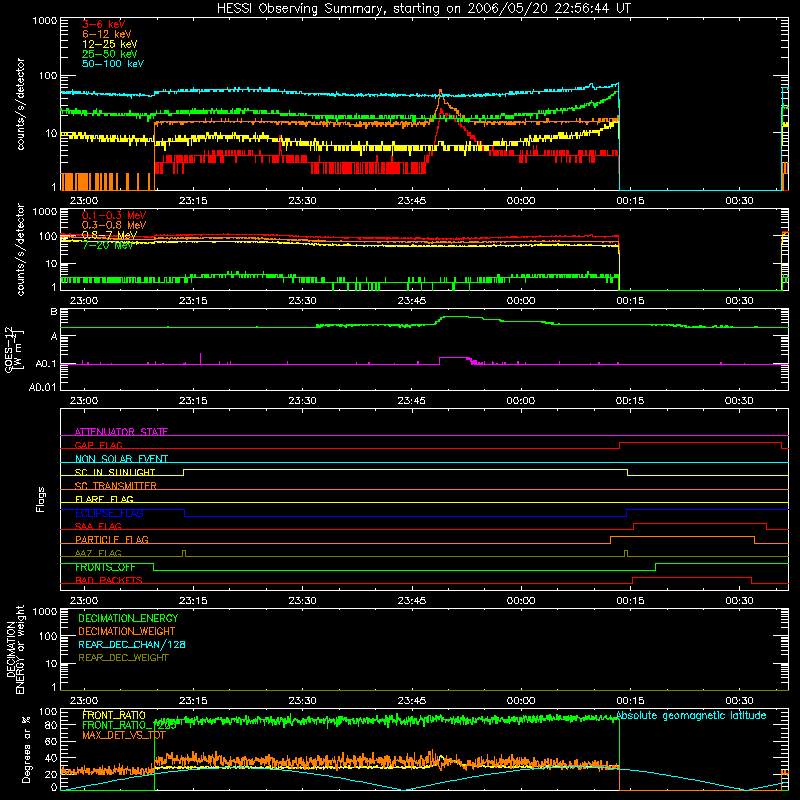Viewport: 800px width, 800px height.
Task: Click the '60' tick on bottom panel axis
Action: (51, 741)
